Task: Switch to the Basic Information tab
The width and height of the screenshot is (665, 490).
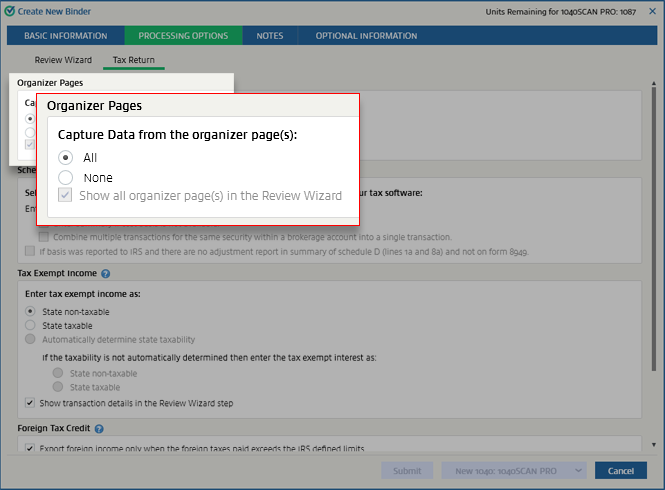Action: [65, 36]
